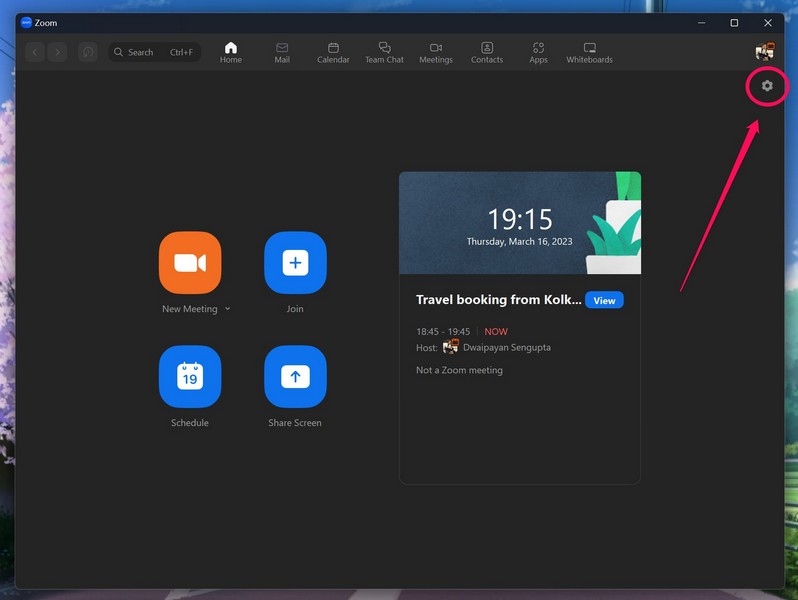Open the Apps tab
This screenshot has width=798, height=600.
pyautogui.click(x=538, y=52)
